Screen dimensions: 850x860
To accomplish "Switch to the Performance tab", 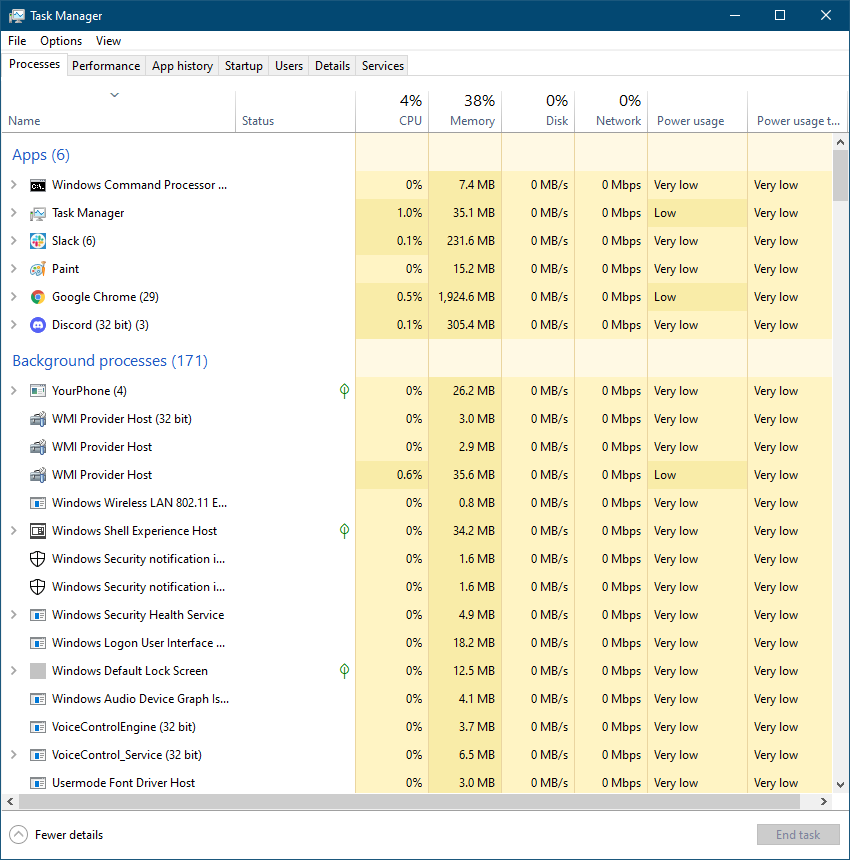I will point(106,66).
